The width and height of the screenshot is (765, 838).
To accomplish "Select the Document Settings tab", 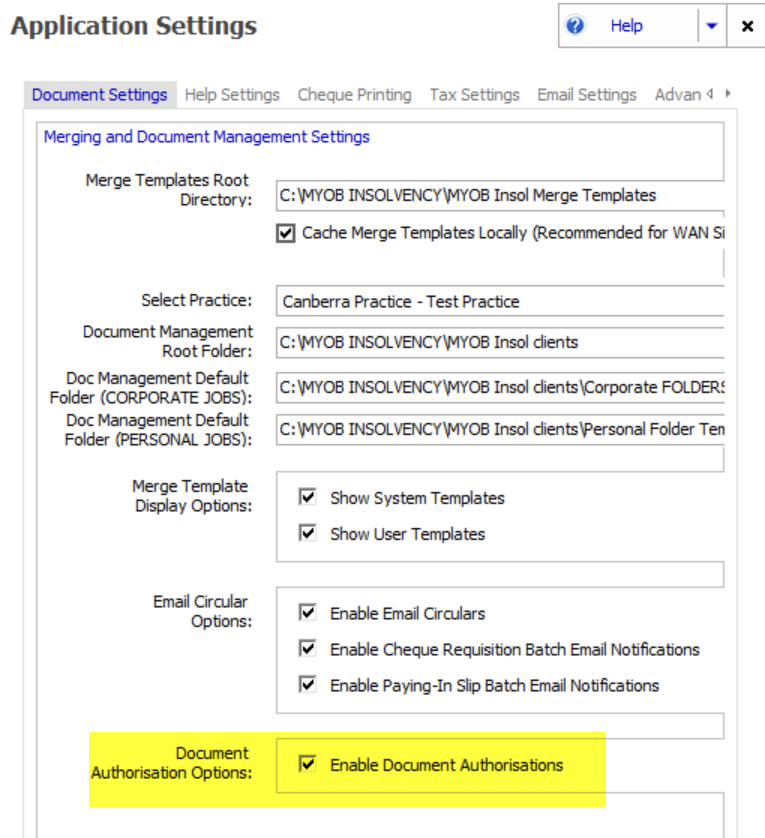I will tap(99, 95).
